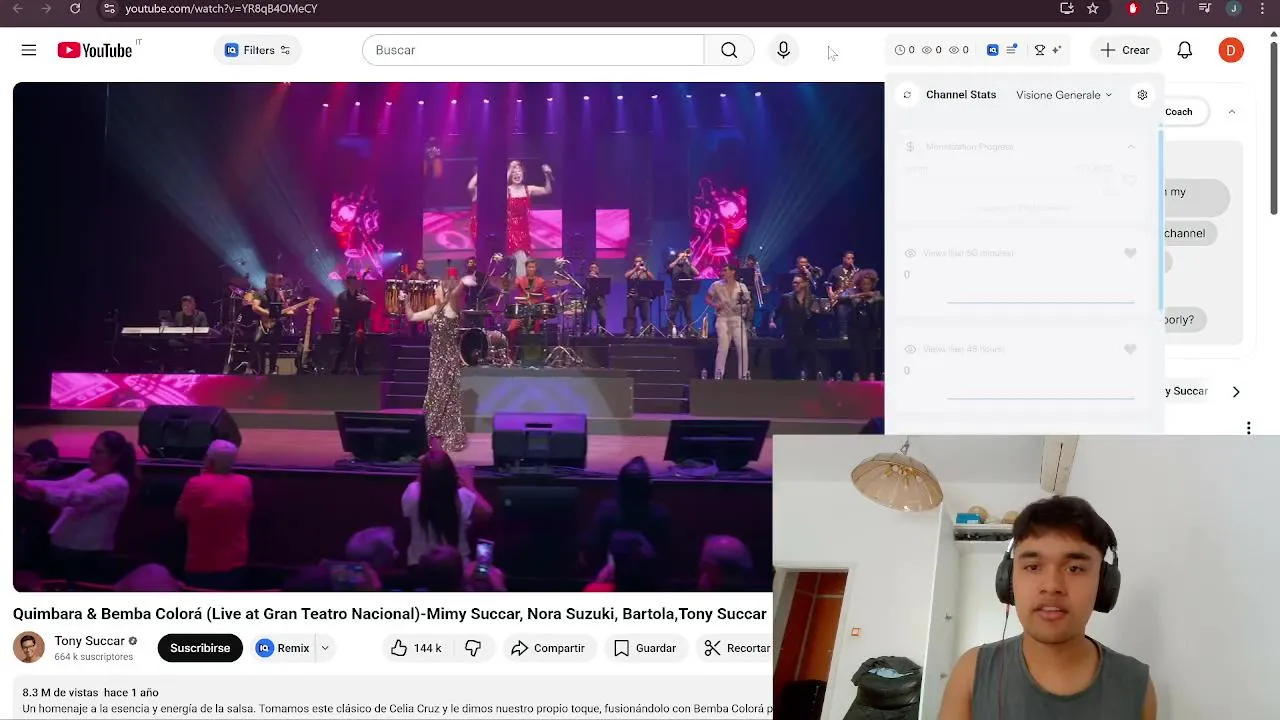Click the search magnifier button
The height and width of the screenshot is (720, 1280).
[x=729, y=50]
